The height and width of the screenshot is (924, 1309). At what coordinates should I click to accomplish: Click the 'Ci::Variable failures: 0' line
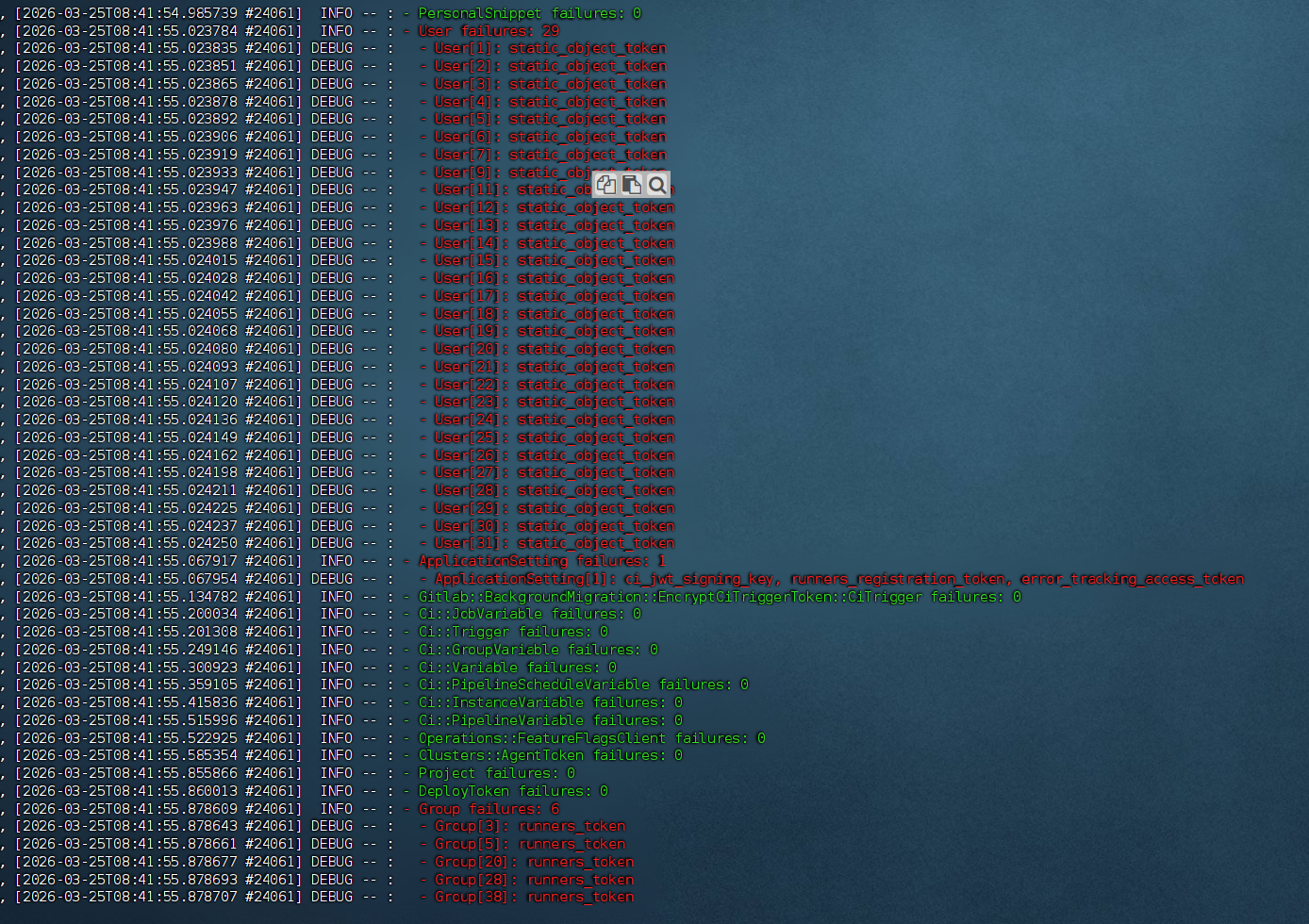[x=518, y=668]
